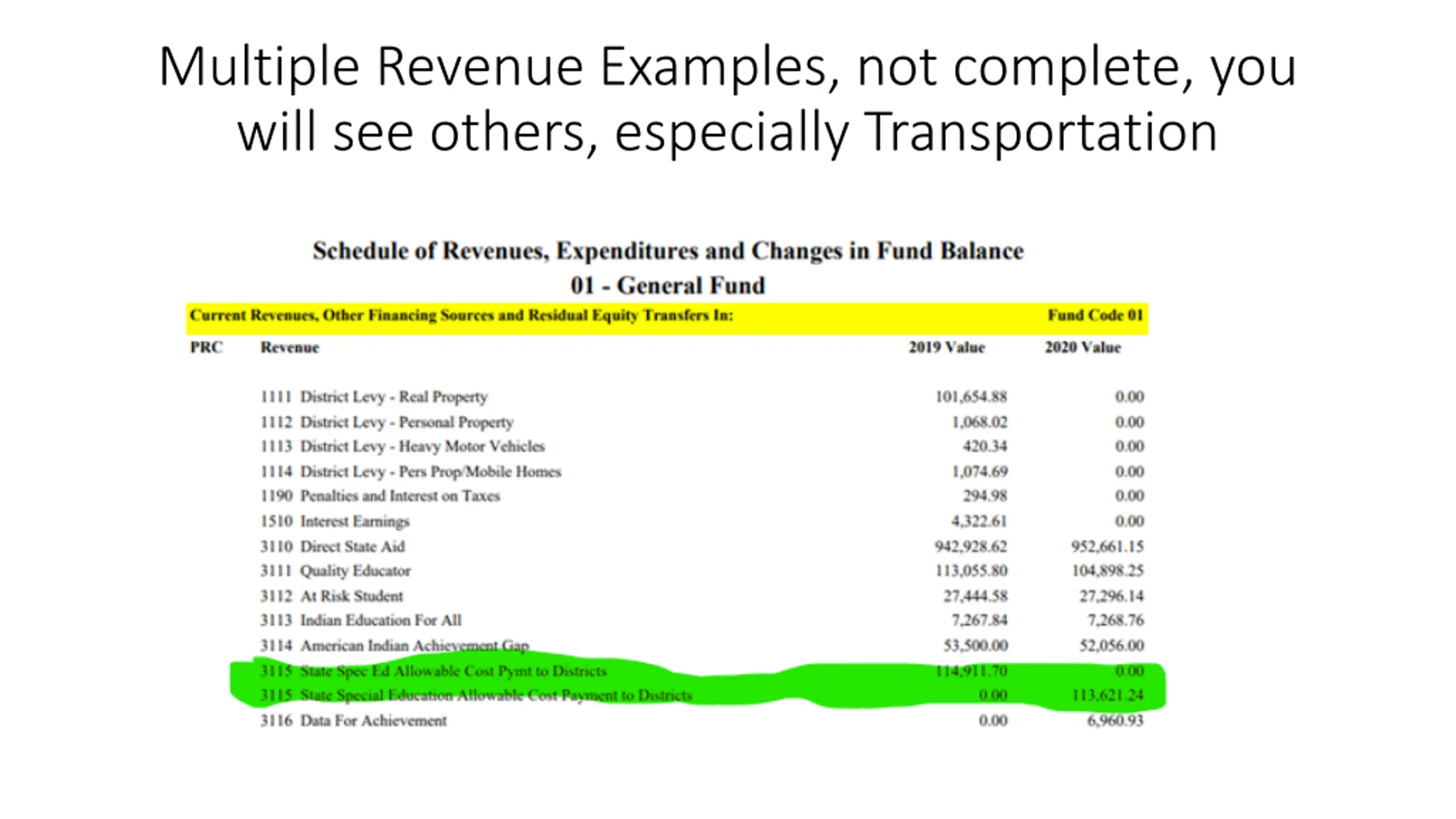This screenshot has height=819, width=1456.
Task: Click the '2020 Value' column header
Action: 1082,348
